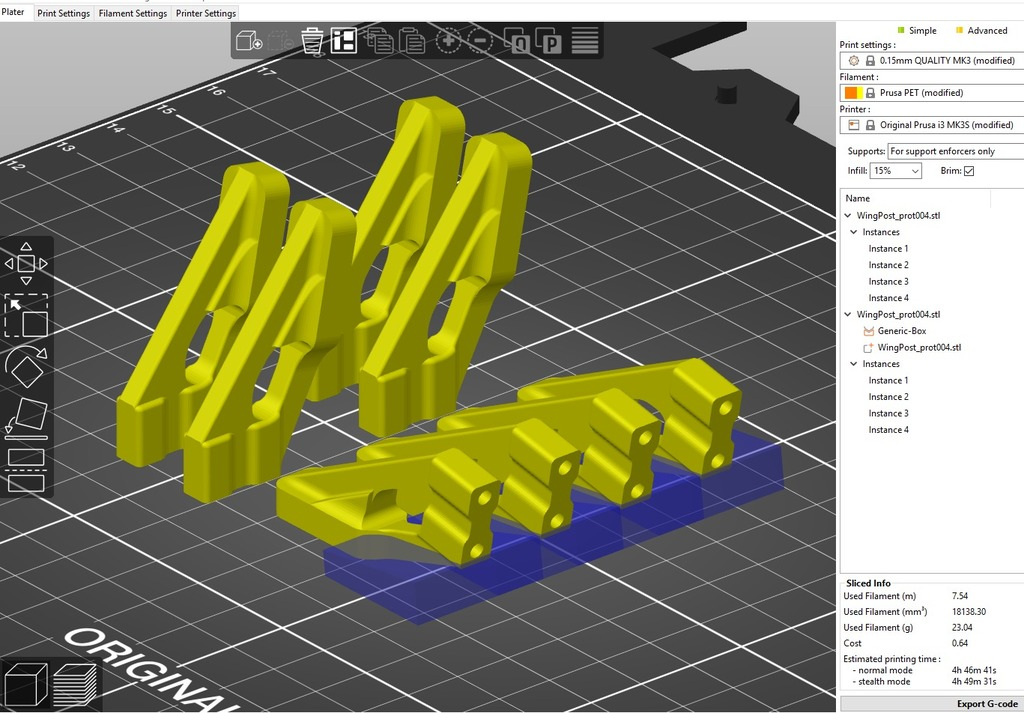Switch to the Print Settings tab
The height and width of the screenshot is (713, 1024).
pos(63,13)
